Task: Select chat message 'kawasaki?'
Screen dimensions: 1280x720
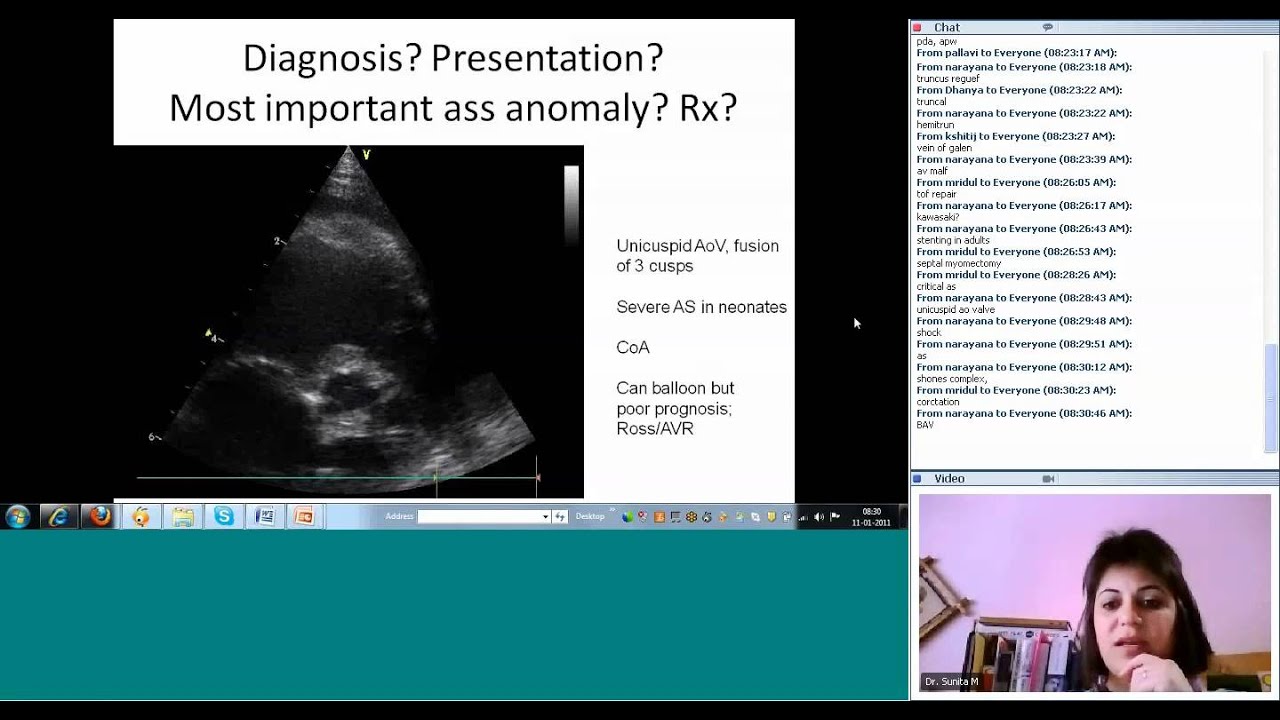Action: click(937, 218)
